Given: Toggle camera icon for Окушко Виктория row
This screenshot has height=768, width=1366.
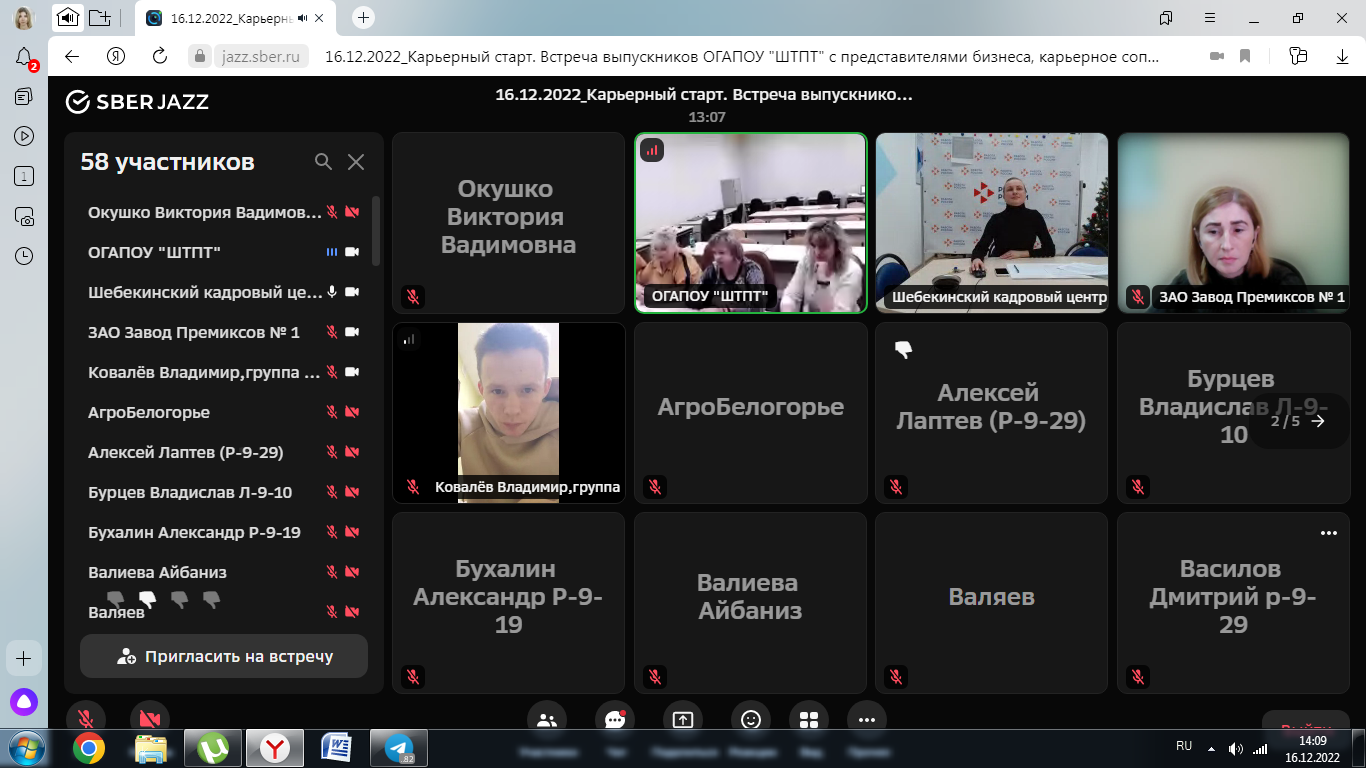Looking at the screenshot, I should click(352, 212).
